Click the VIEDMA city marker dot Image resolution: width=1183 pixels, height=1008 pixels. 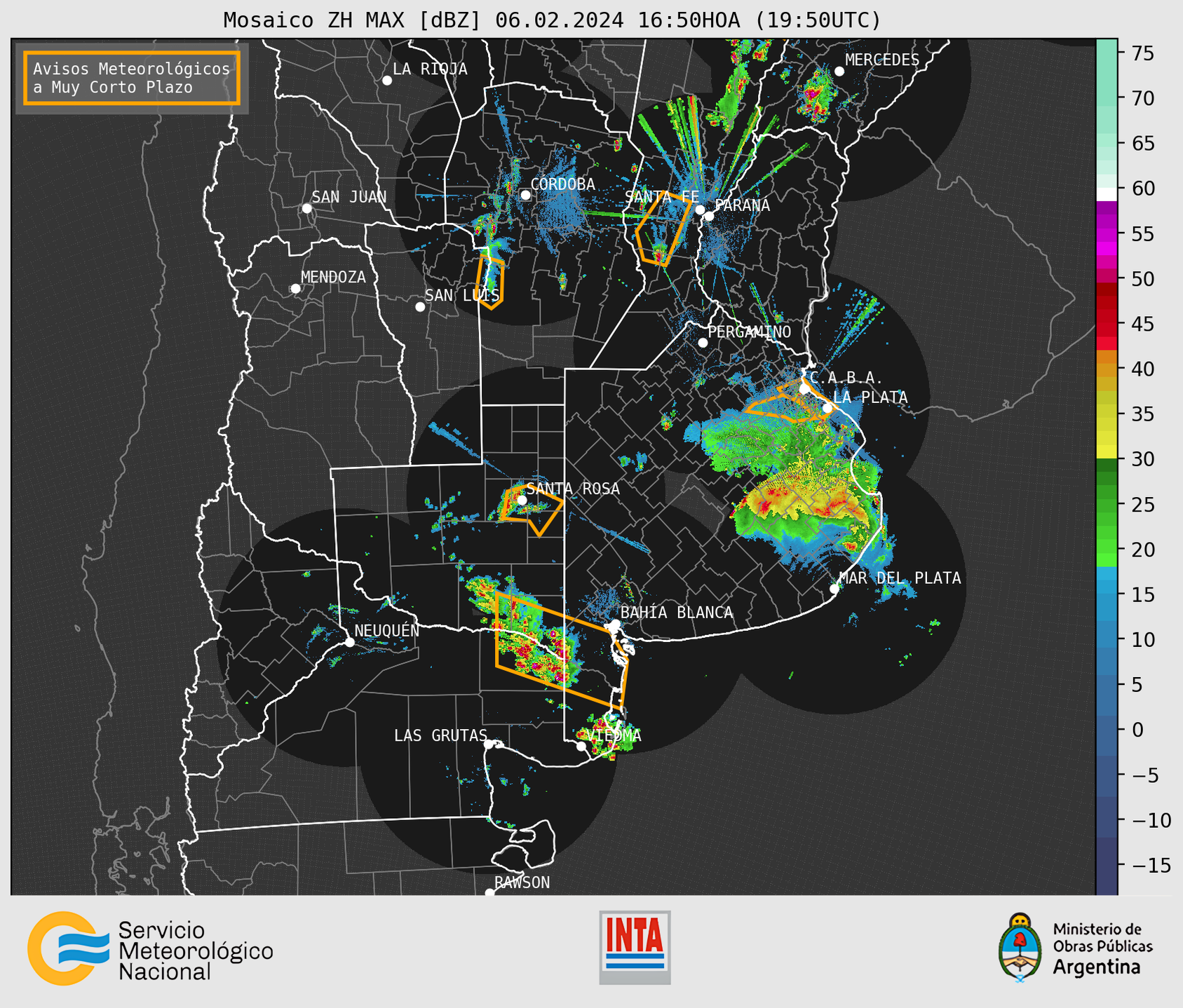click(x=581, y=746)
